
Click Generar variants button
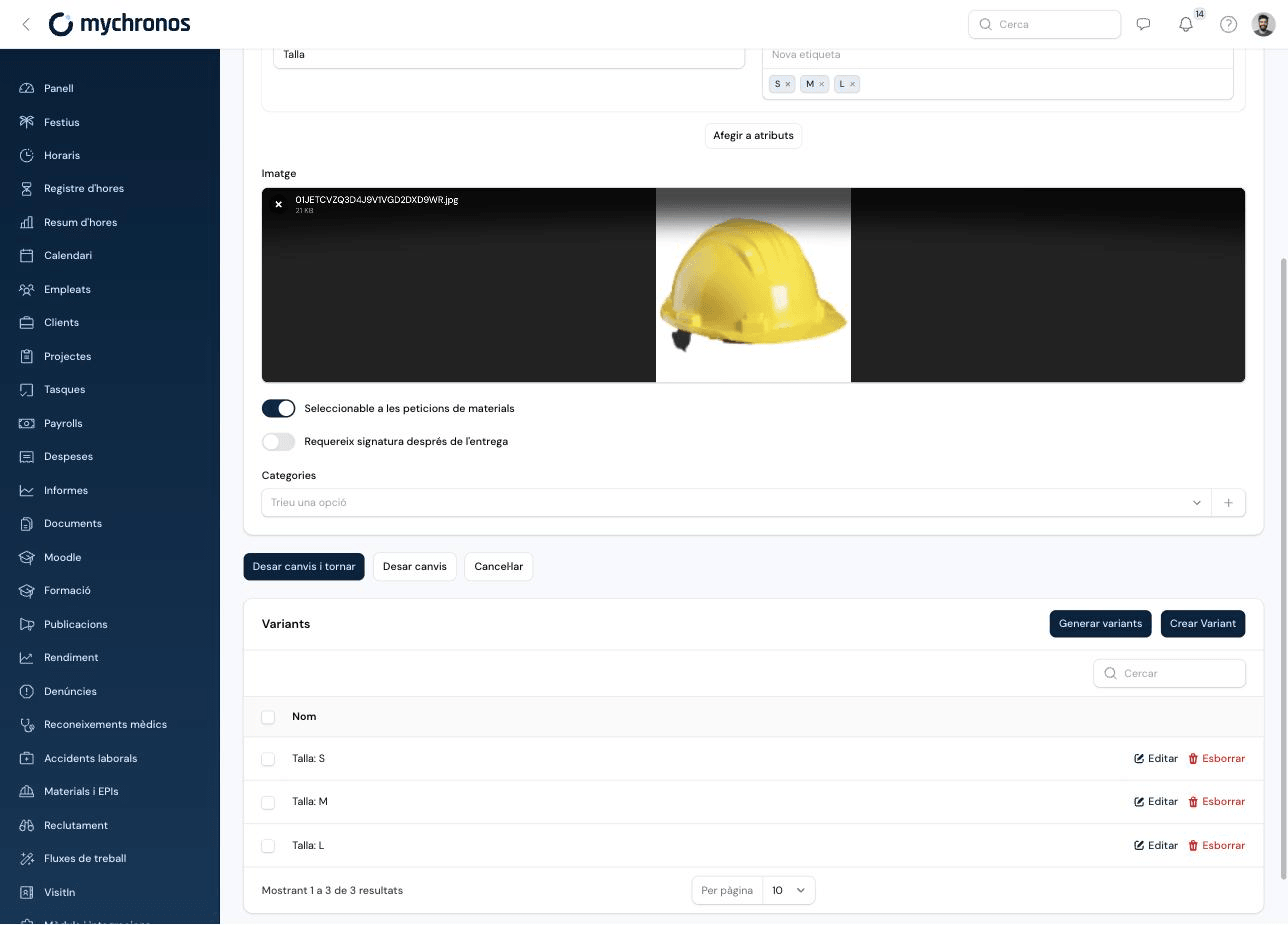click(x=1100, y=624)
